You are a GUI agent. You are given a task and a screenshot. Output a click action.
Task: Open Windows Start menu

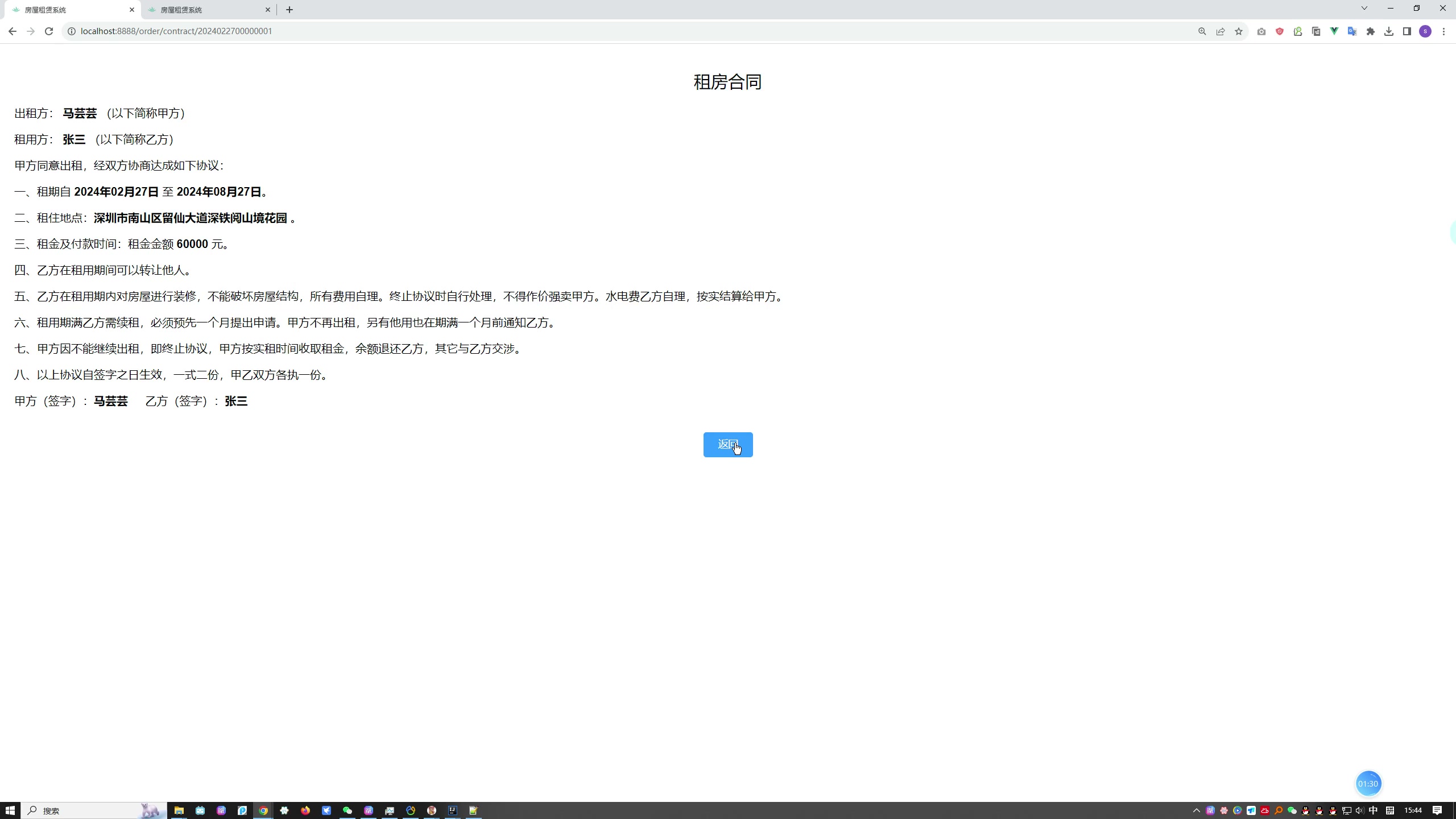click(x=10, y=810)
